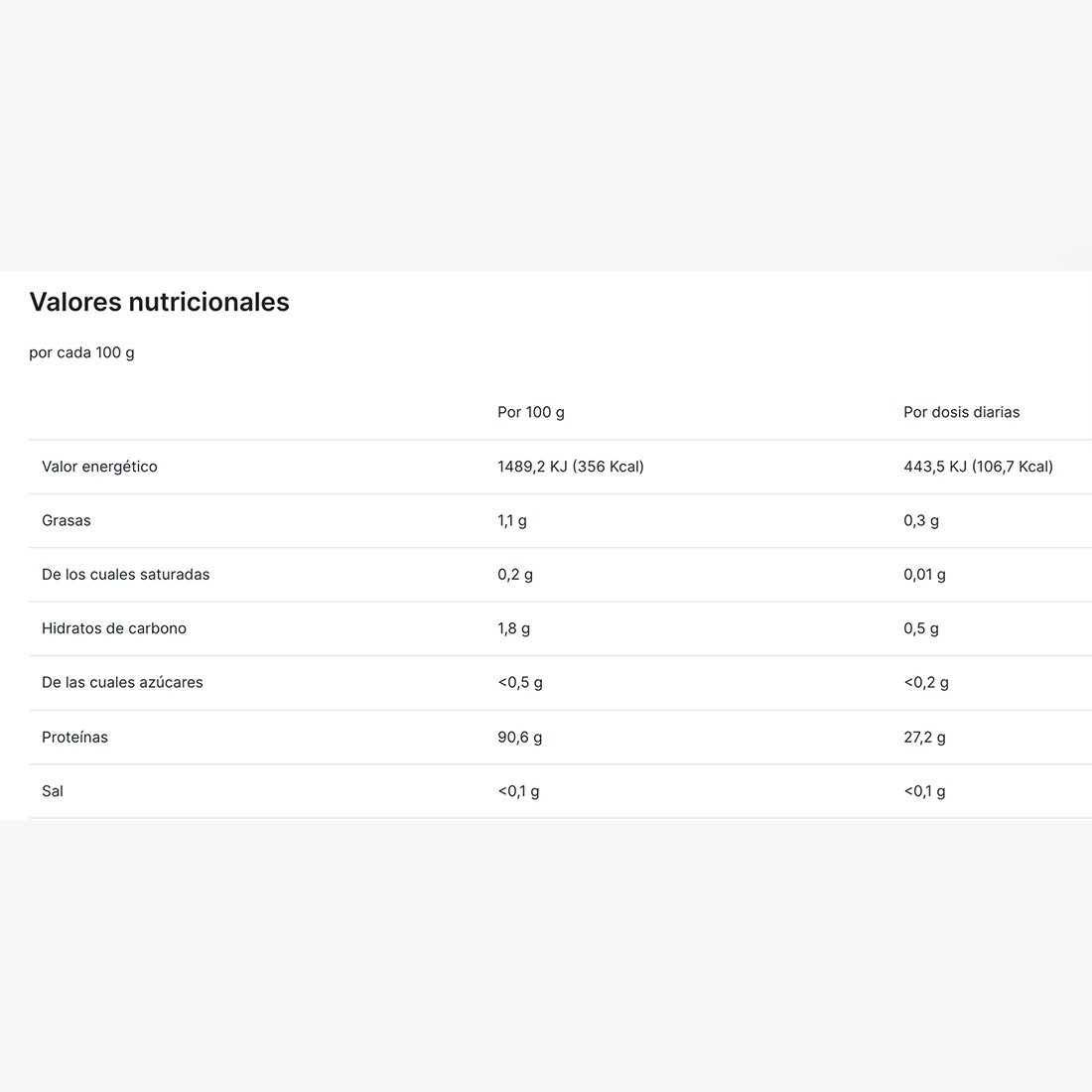Viewport: 1092px width, 1092px height.
Task: Click the Valores nutricionales heading
Action: pyautogui.click(x=159, y=302)
